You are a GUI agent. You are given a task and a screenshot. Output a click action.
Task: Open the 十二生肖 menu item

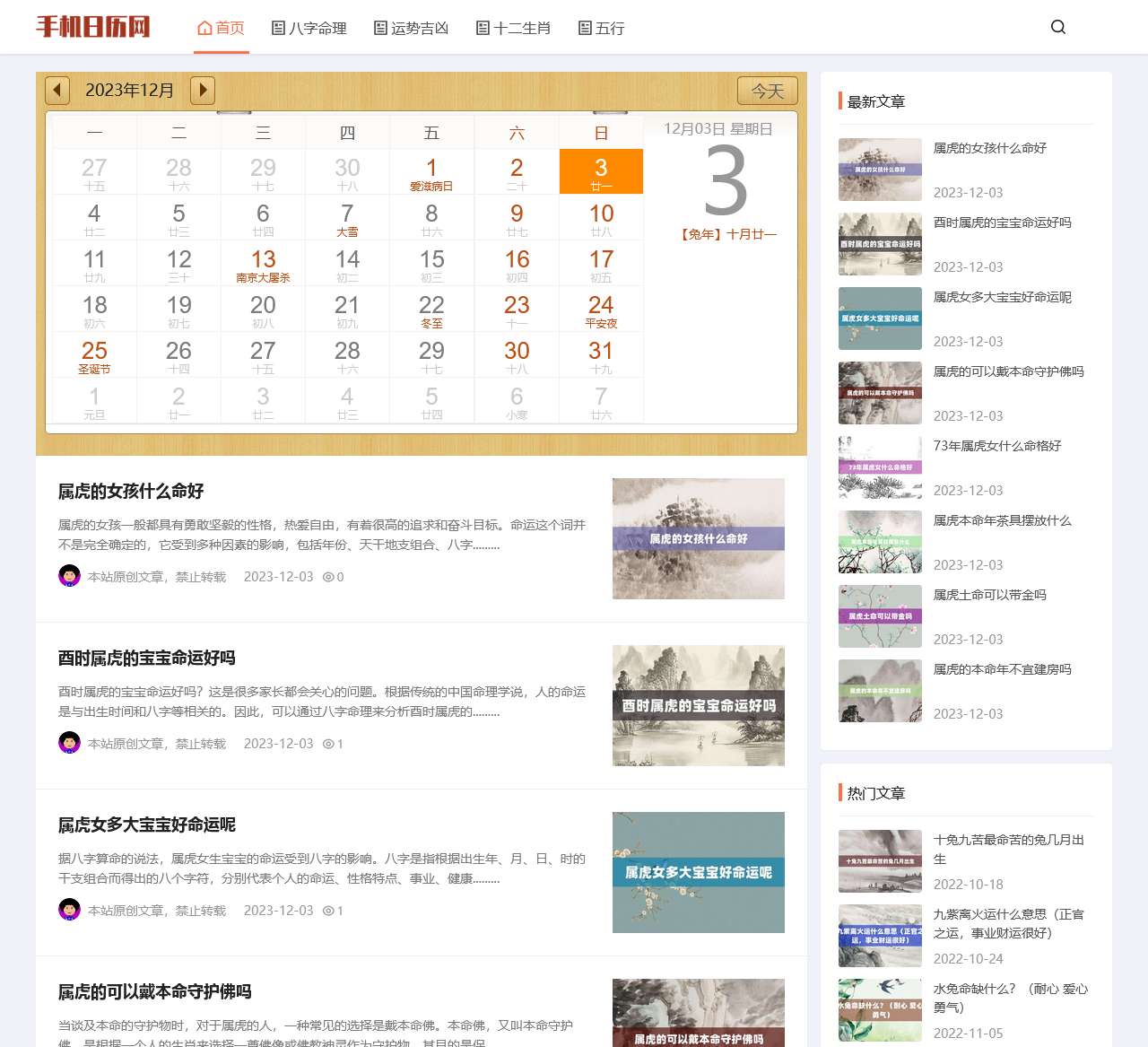pos(514,28)
